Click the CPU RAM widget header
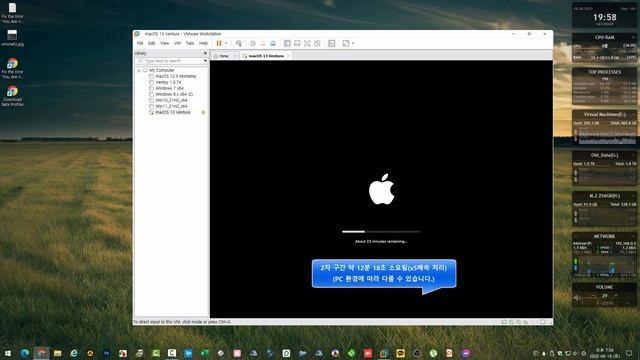640x360 pixels. (x=604, y=37)
